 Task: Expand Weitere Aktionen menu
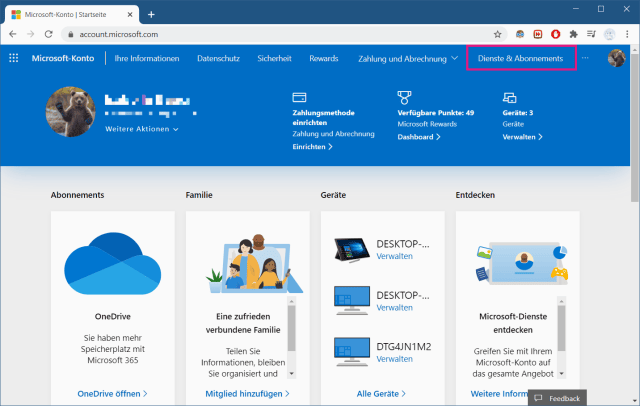[142, 129]
